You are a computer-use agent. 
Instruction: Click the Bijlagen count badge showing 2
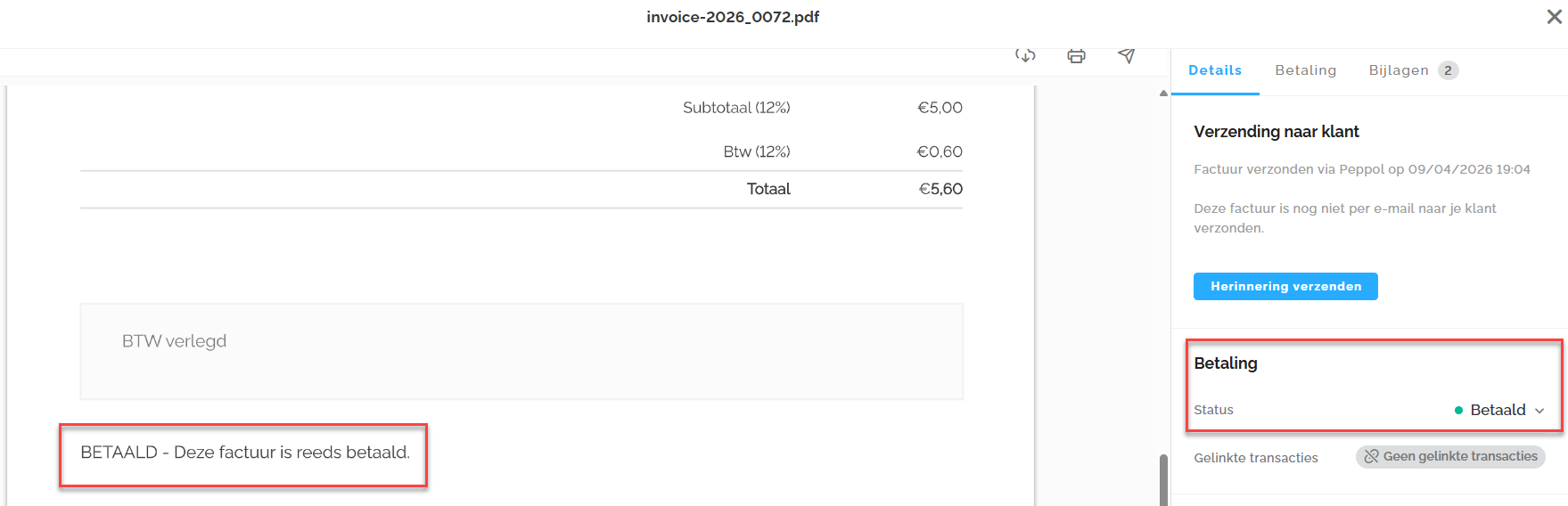click(x=1448, y=70)
